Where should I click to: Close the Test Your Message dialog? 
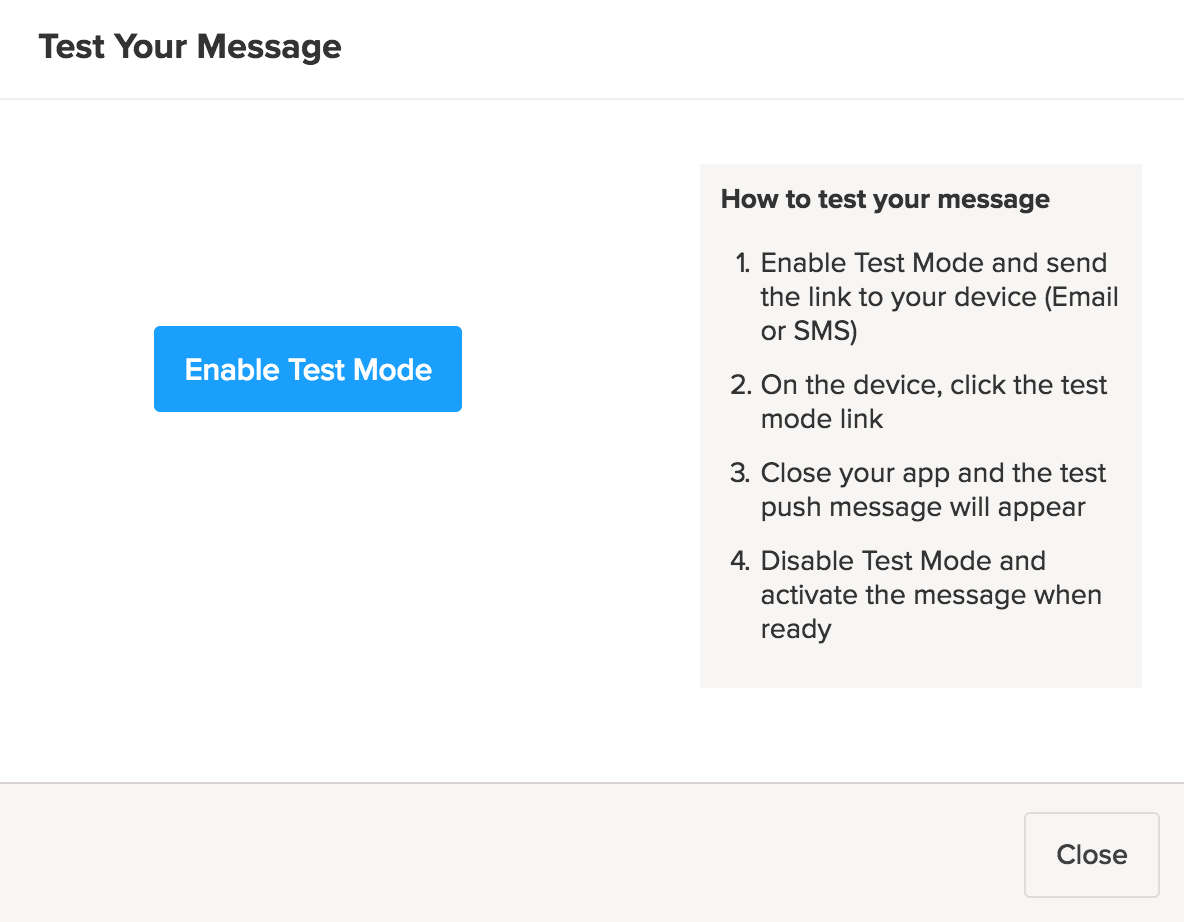(x=1091, y=855)
